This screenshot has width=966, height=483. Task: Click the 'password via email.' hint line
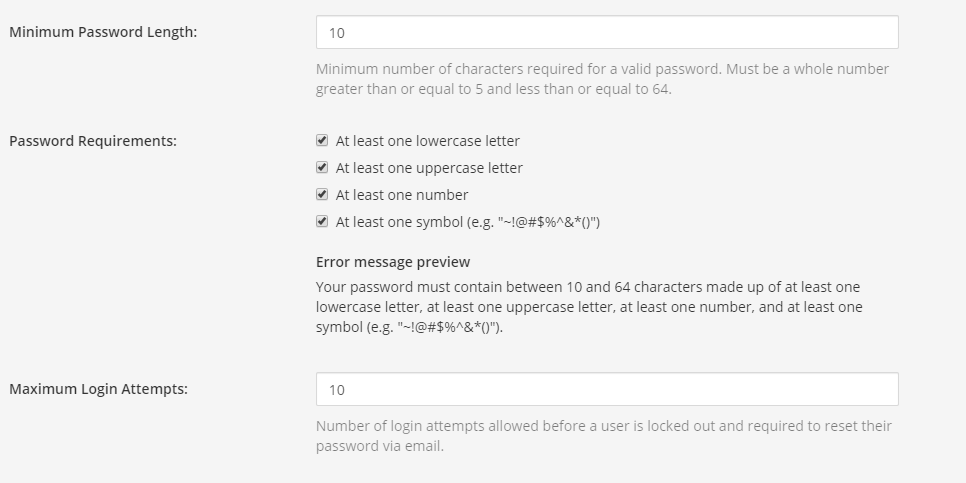(x=379, y=446)
